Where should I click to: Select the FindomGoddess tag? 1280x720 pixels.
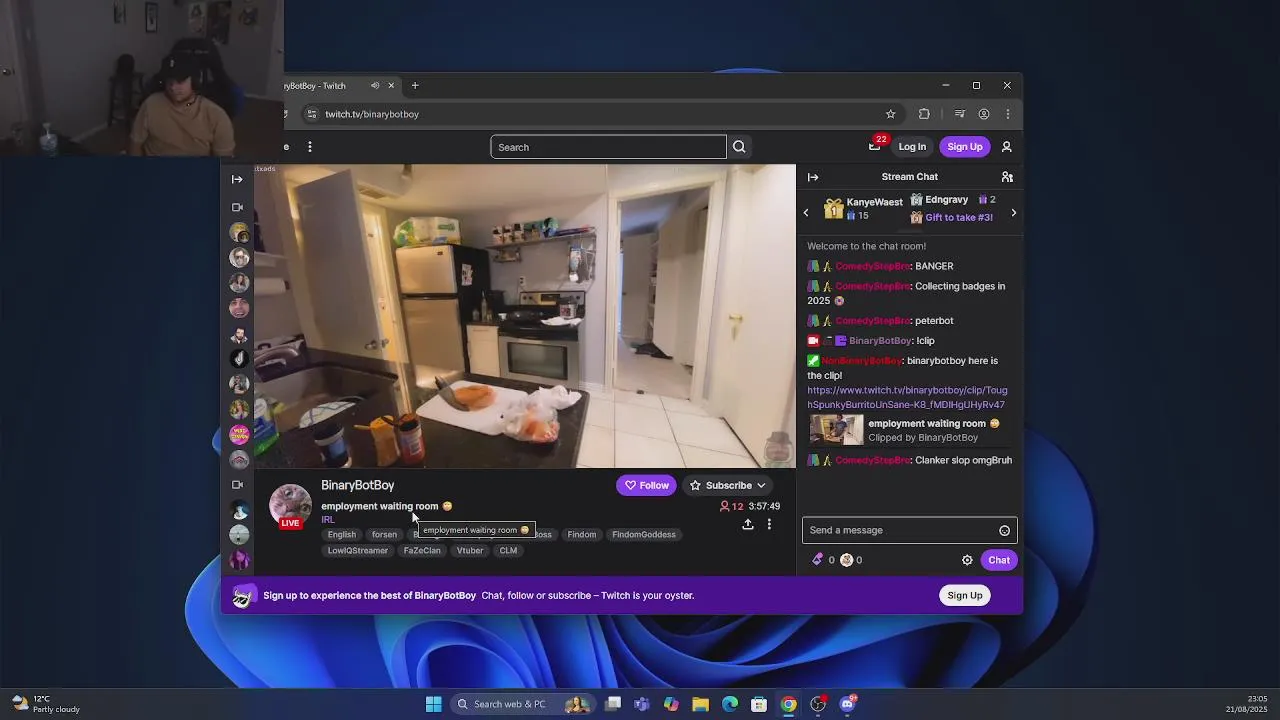point(644,535)
